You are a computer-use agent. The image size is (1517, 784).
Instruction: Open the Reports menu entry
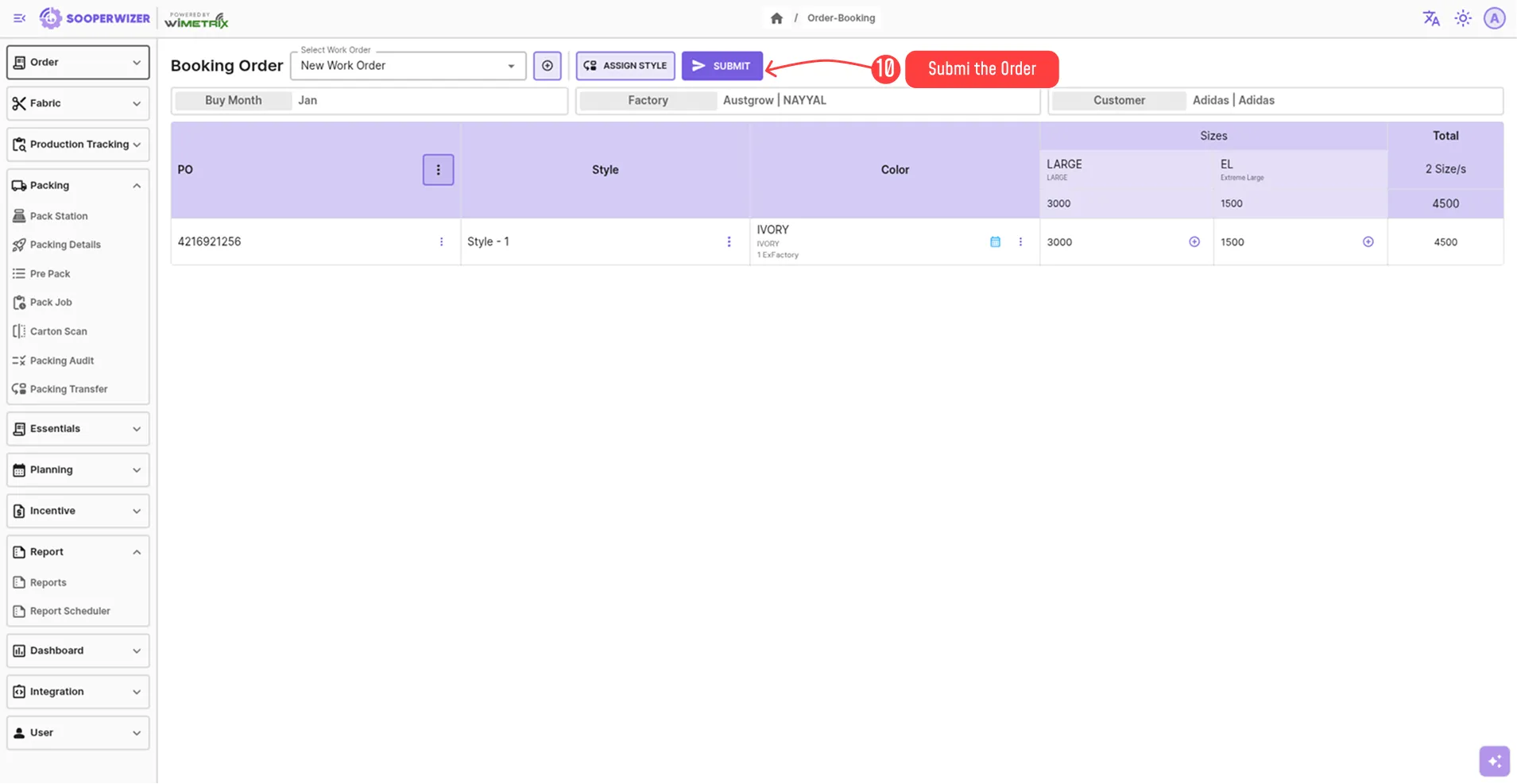click(48, 581)
